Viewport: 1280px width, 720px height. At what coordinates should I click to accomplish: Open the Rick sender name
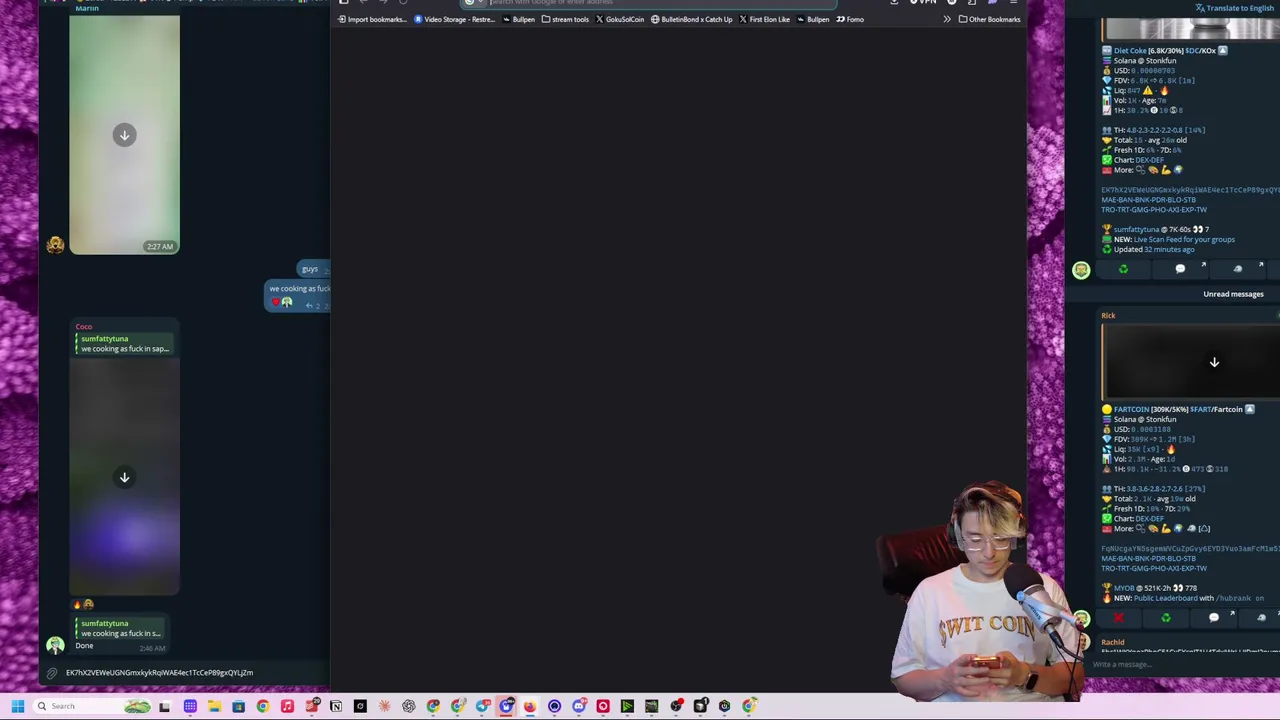coord(1108,315)
